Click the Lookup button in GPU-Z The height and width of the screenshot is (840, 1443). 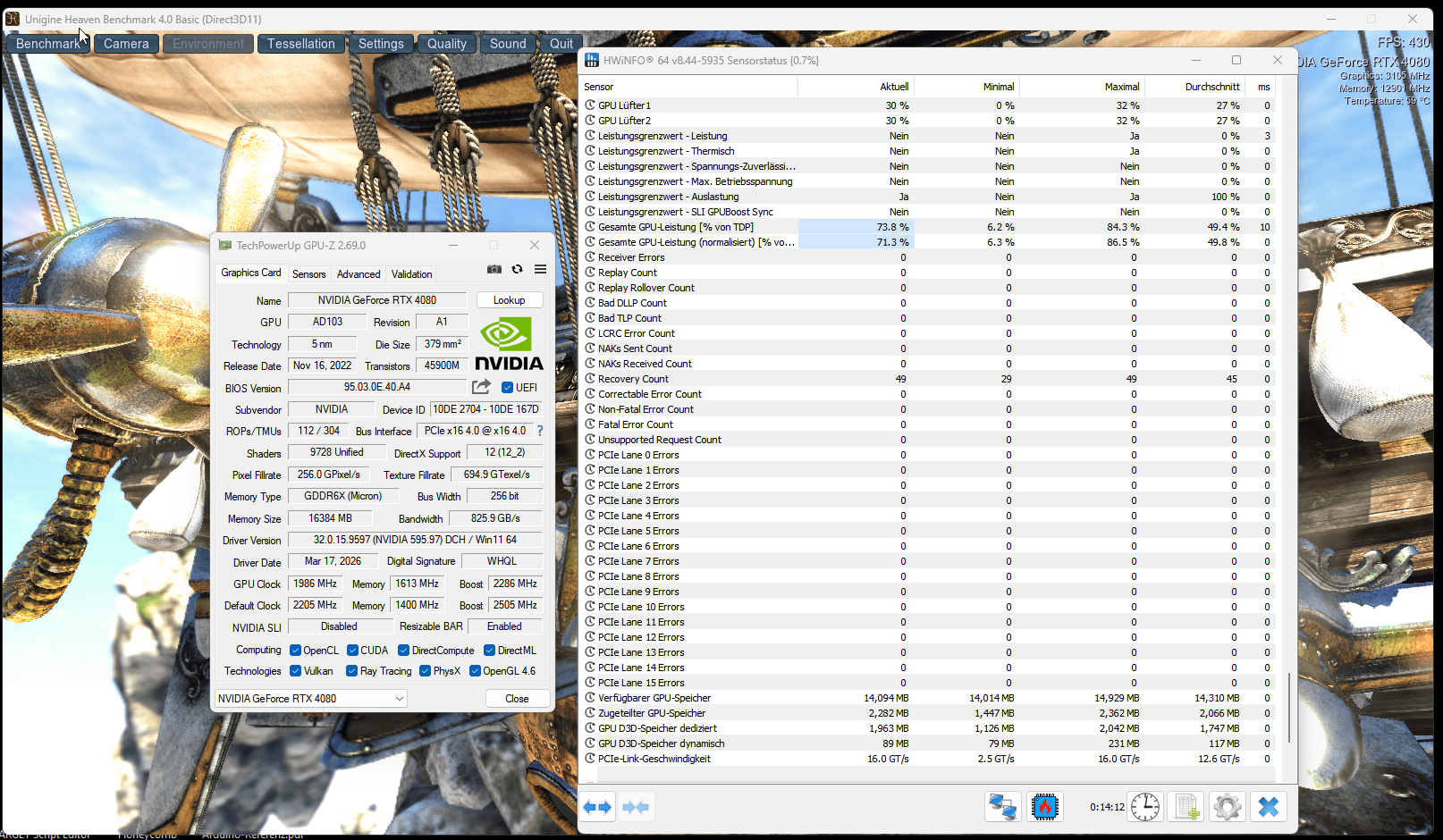pyautogui.click(x=509, y=300)
